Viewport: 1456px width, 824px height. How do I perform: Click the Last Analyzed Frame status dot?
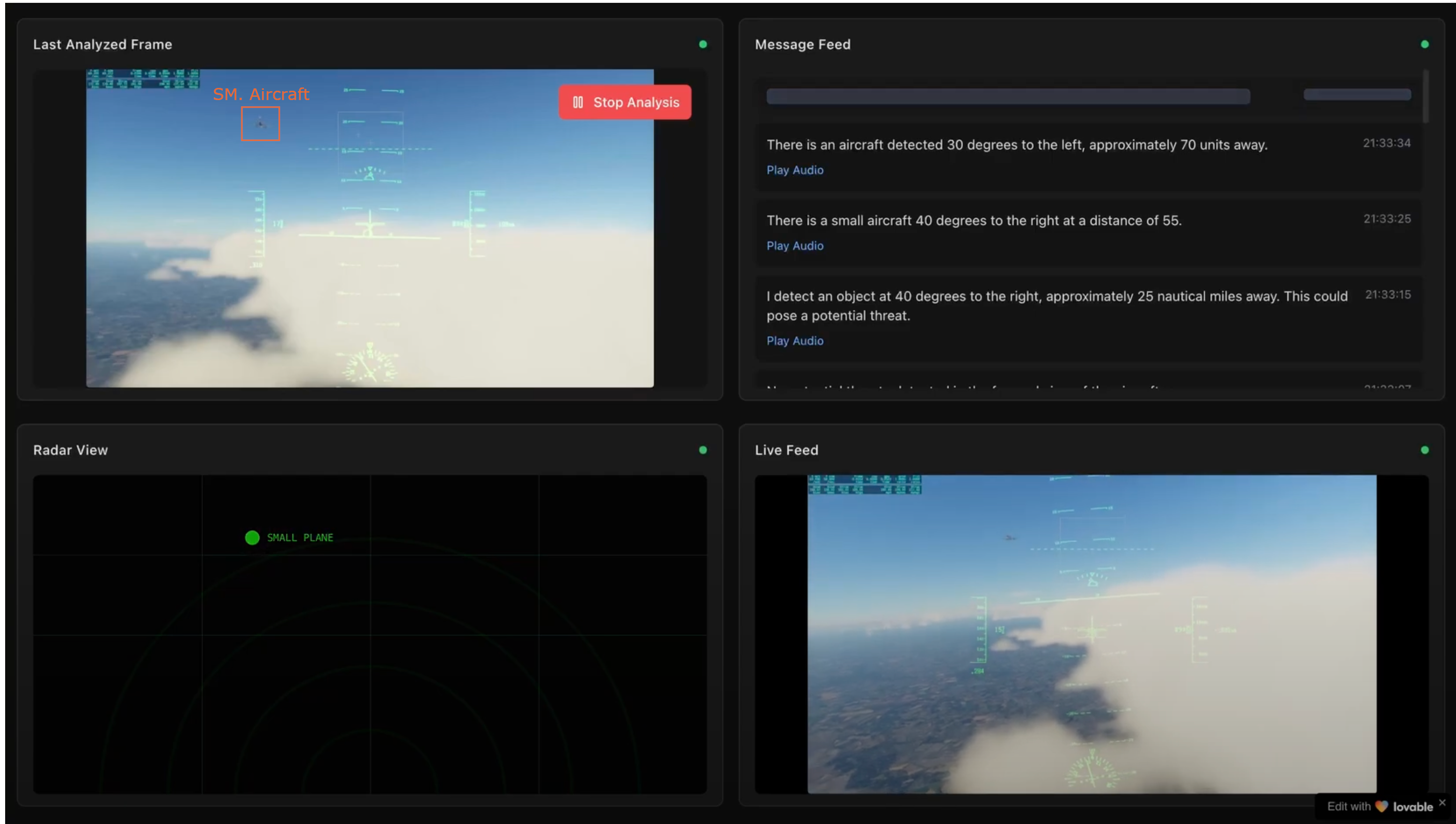(x=703, y=44)
